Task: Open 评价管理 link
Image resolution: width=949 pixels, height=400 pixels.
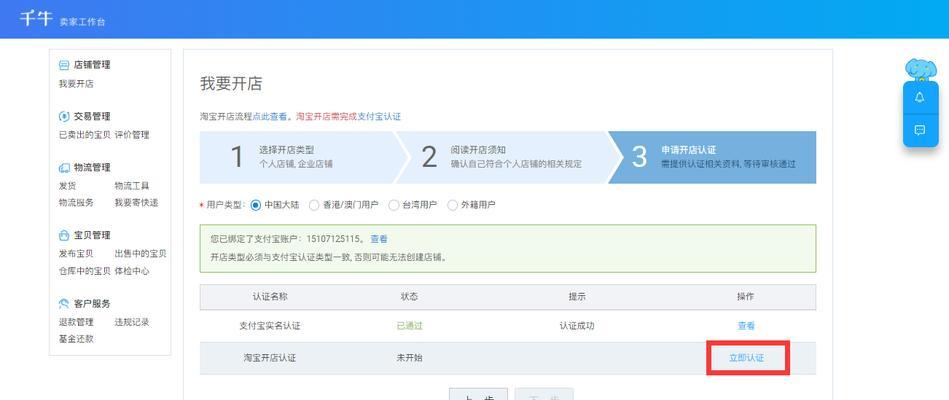Action: [x=132, y=135]
